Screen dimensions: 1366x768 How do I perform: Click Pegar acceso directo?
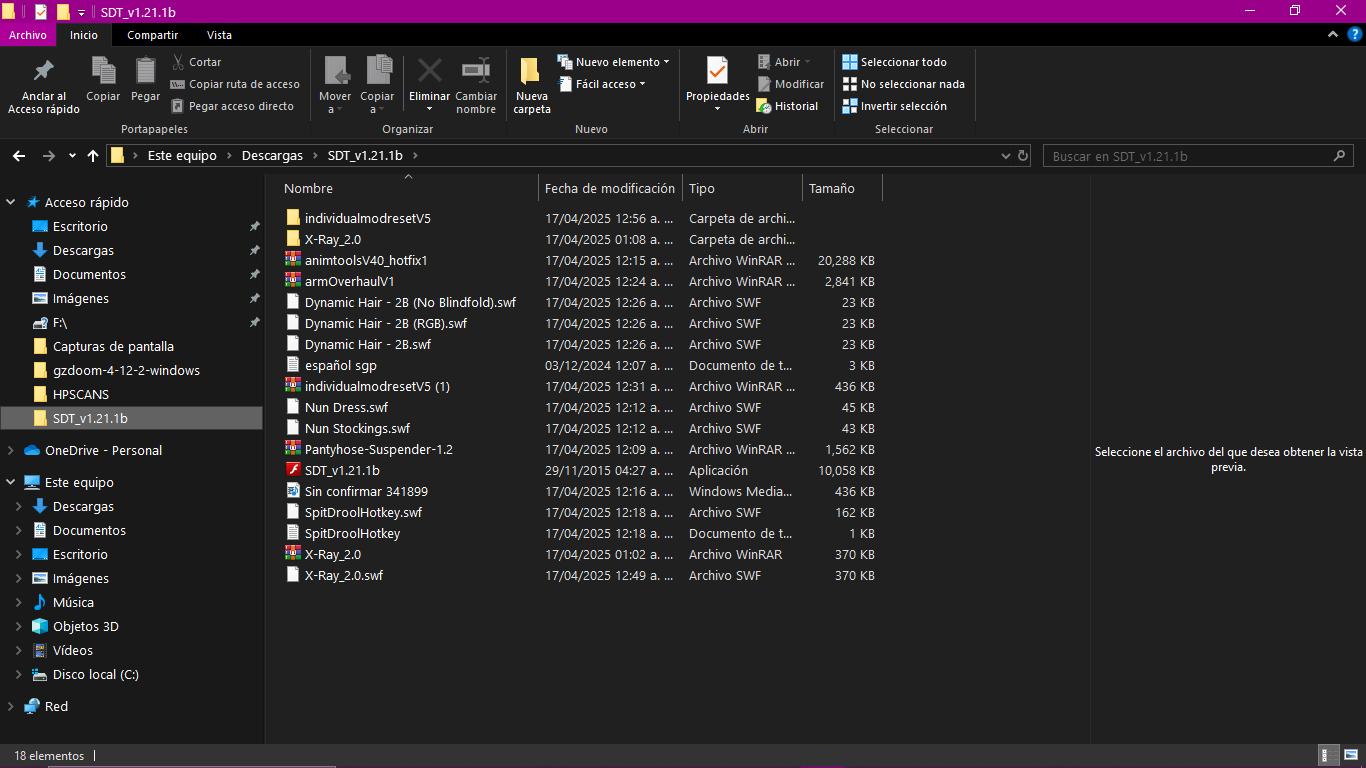(x=232, y=106)
